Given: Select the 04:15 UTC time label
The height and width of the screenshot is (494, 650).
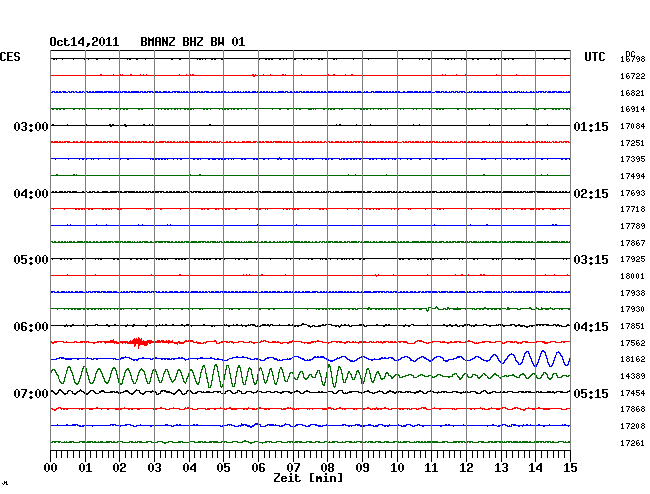Looking at the screenshot, I should [x=591, y=327].
